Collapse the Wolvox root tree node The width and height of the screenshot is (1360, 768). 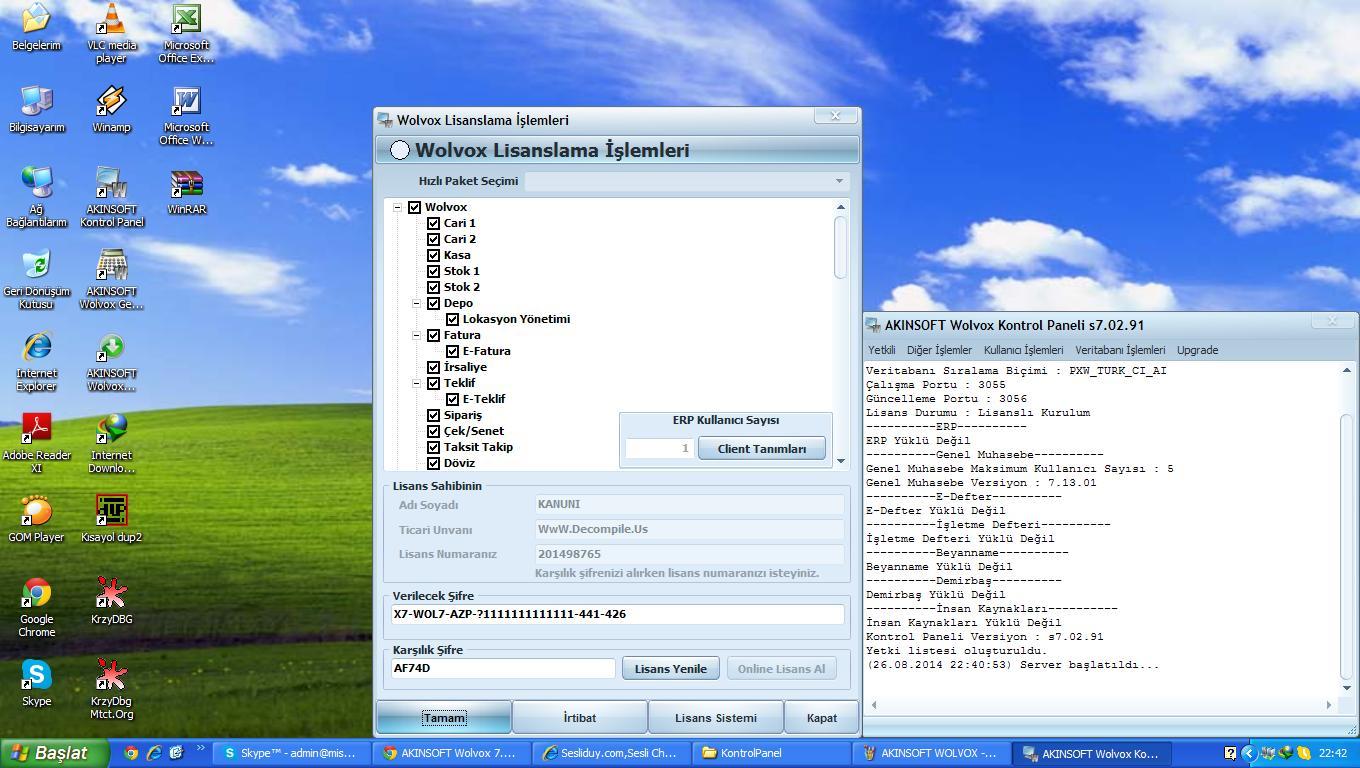[397, 207]
